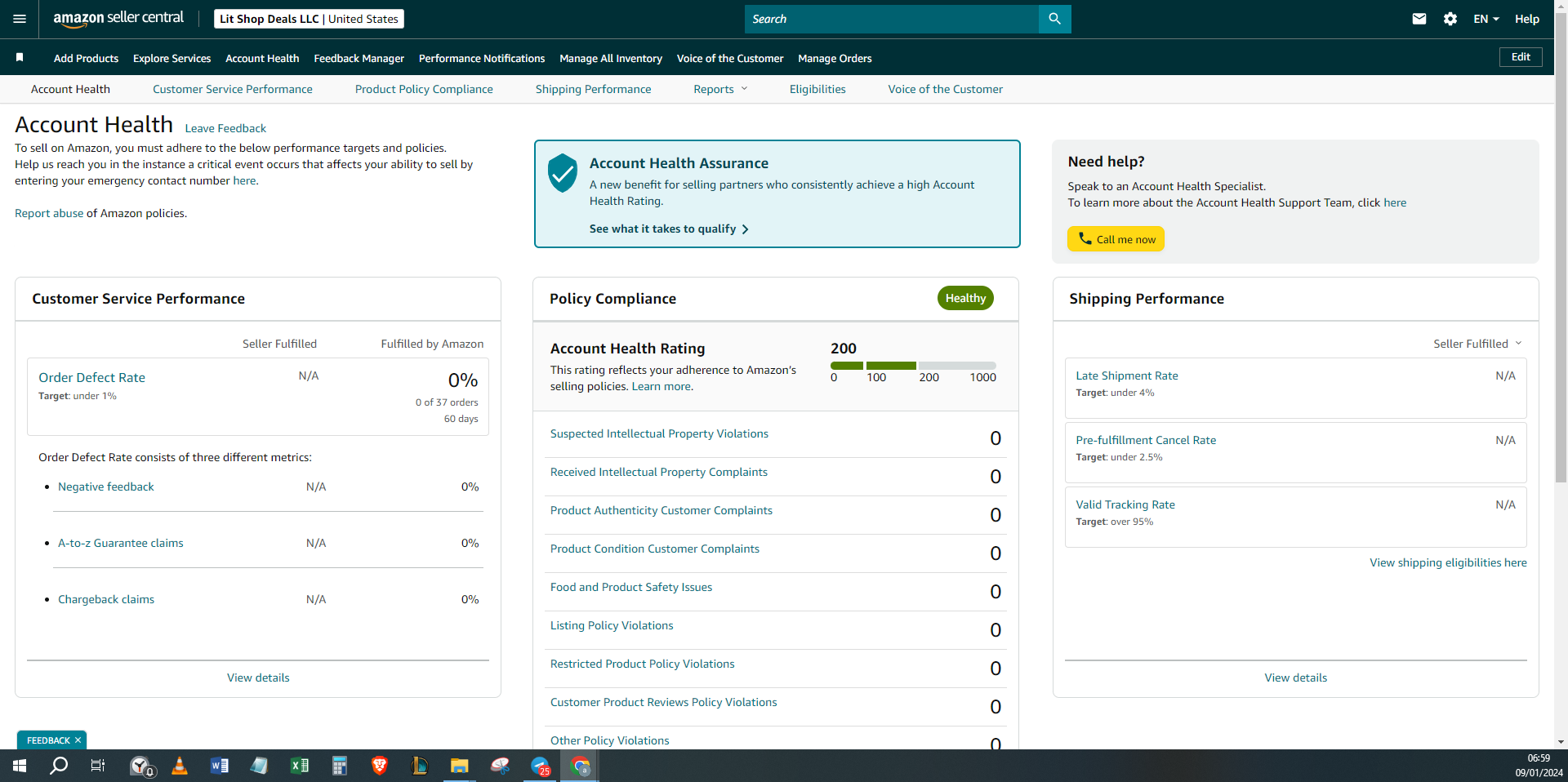Open the Late Shipment Rate link
The height and width of the screenshot is (782, 1568).
point(1127,375)
